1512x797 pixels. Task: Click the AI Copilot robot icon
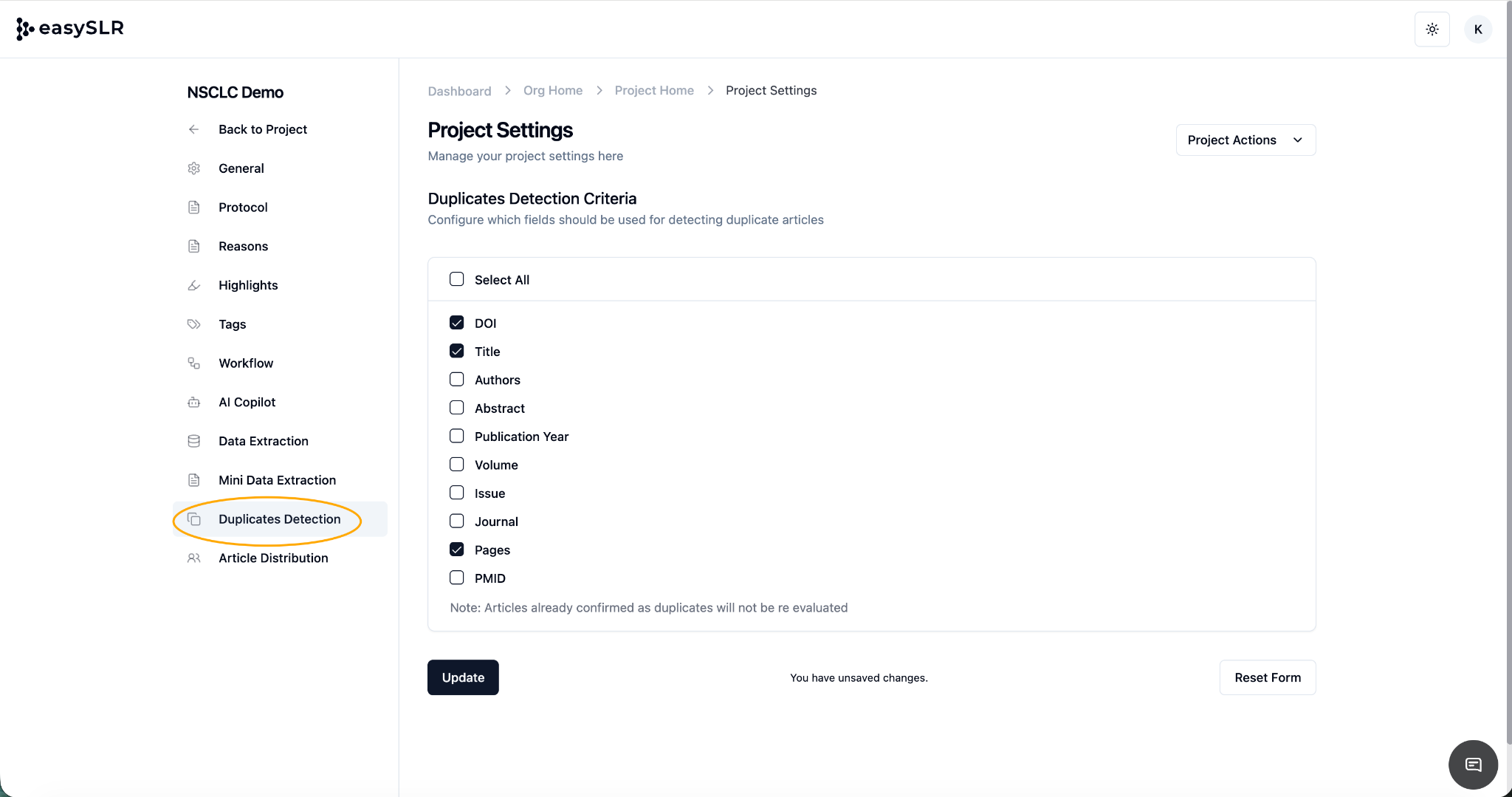click(194, 403)
